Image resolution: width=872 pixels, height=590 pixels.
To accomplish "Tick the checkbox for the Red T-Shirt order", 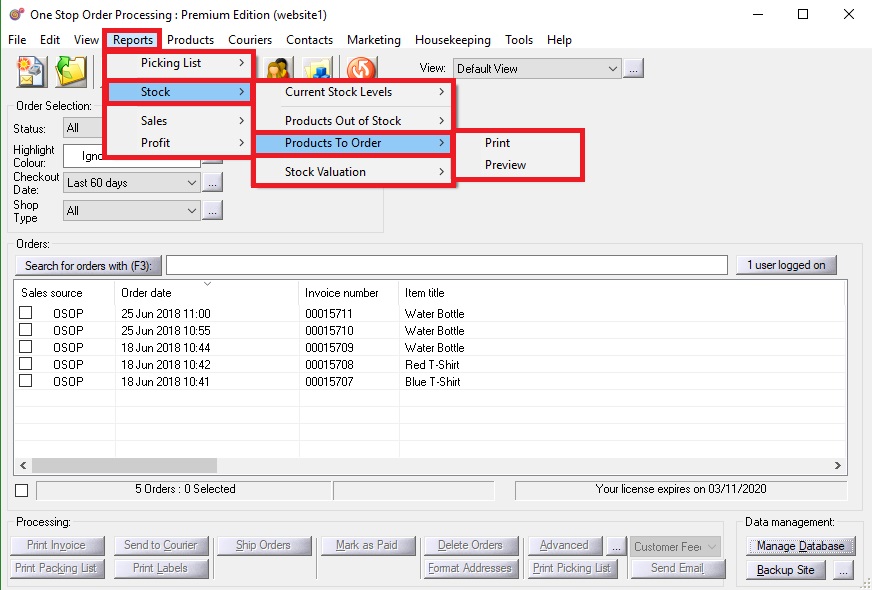I will pyautogui.click(x=26, y=364).
